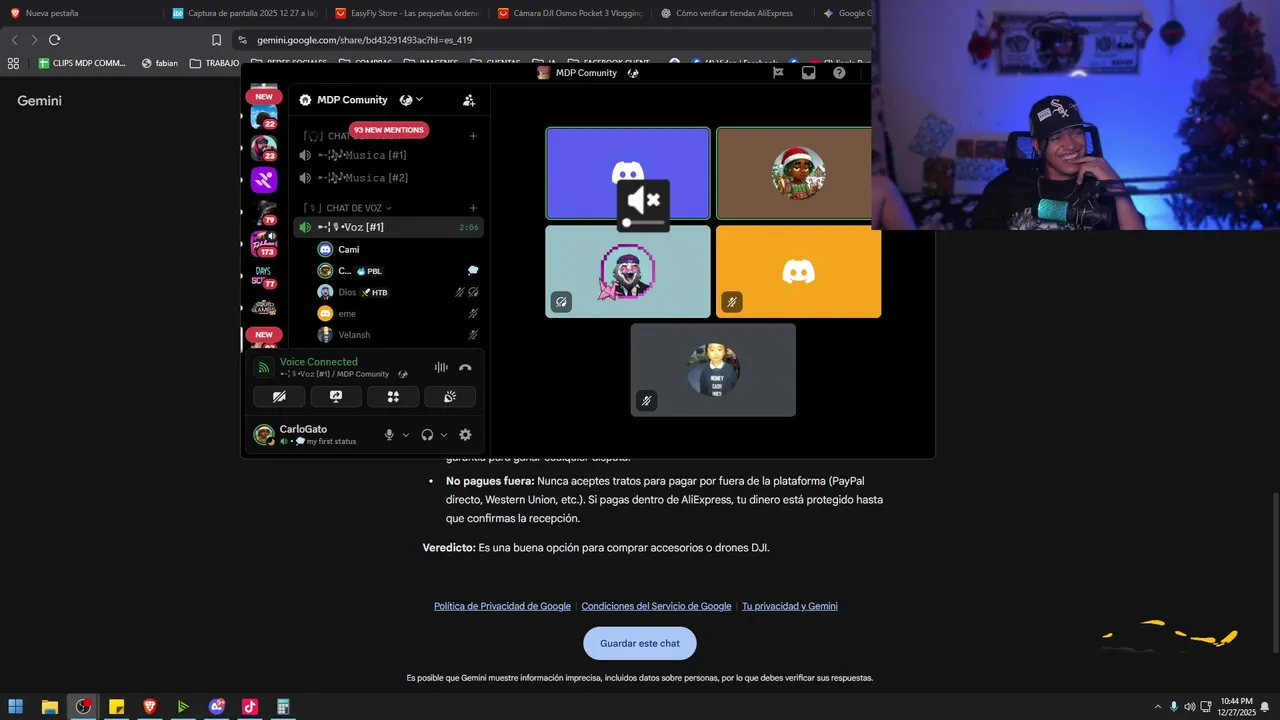Expand microphone input options arrow
Viewport: 1280px width, 720px height.
(x=405, y=435)
